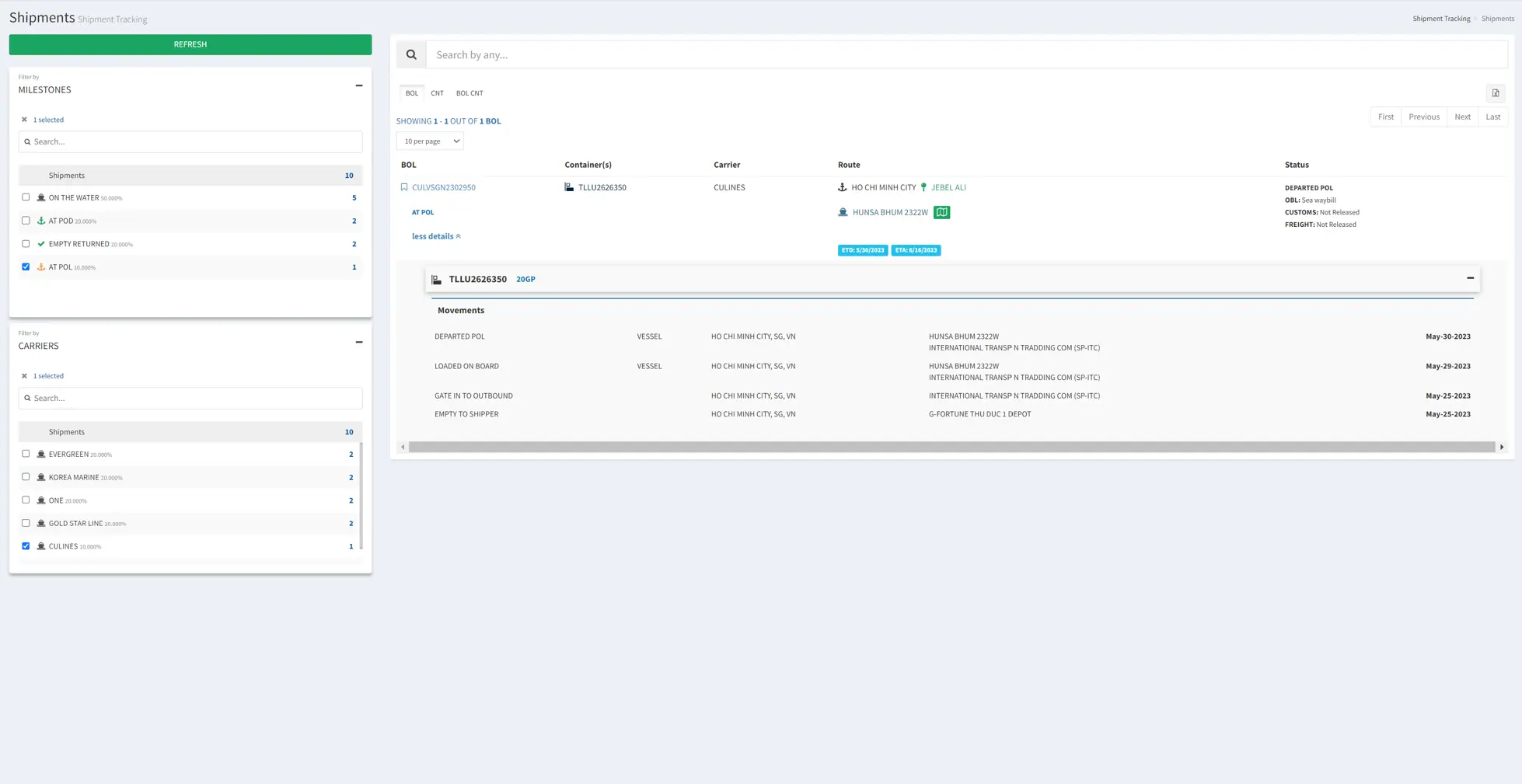Screen dimensions: 1522x784
Task: Click the ship icon next to EVERGREEN
Action: point(41,454)
